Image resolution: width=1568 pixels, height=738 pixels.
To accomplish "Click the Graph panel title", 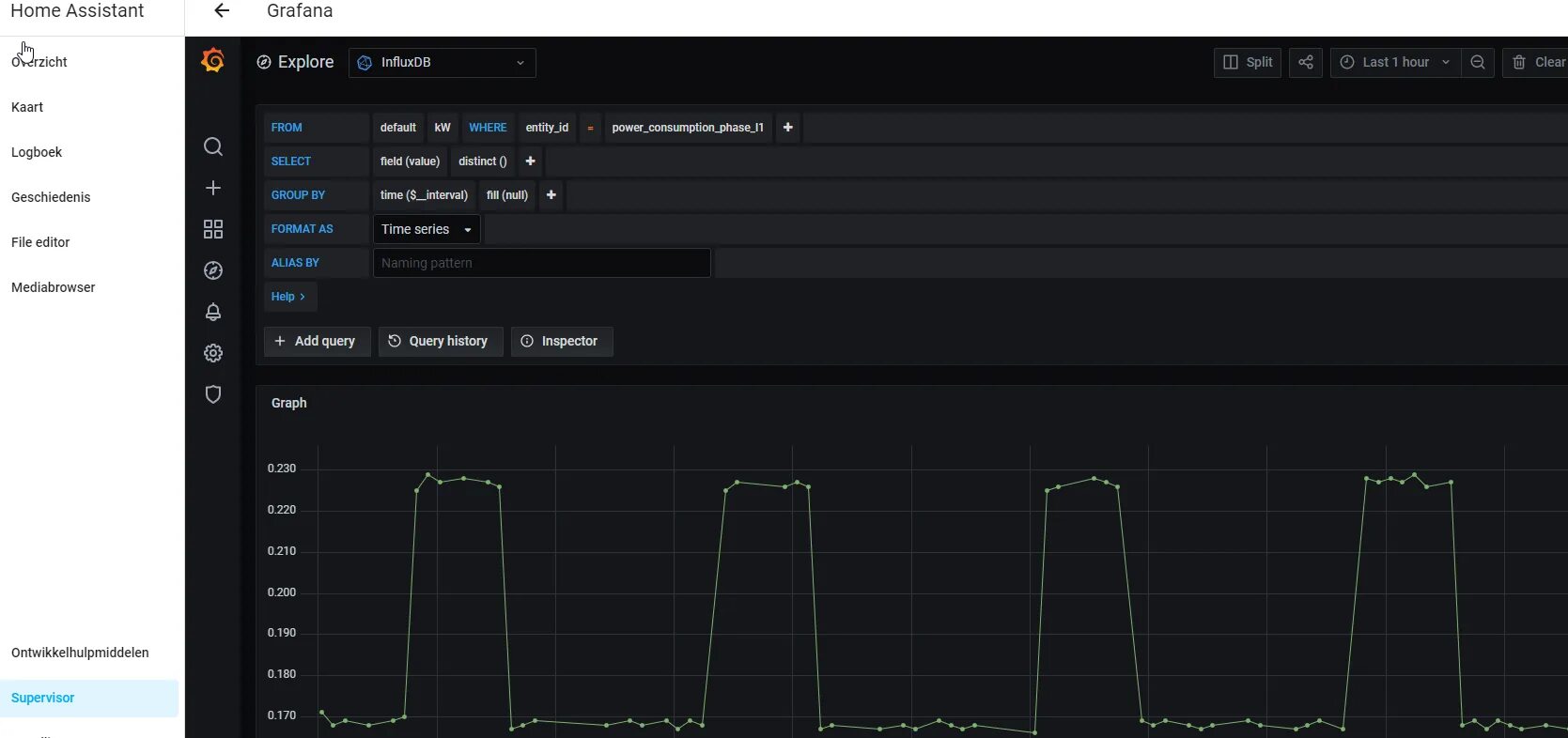I will point(288,403).
